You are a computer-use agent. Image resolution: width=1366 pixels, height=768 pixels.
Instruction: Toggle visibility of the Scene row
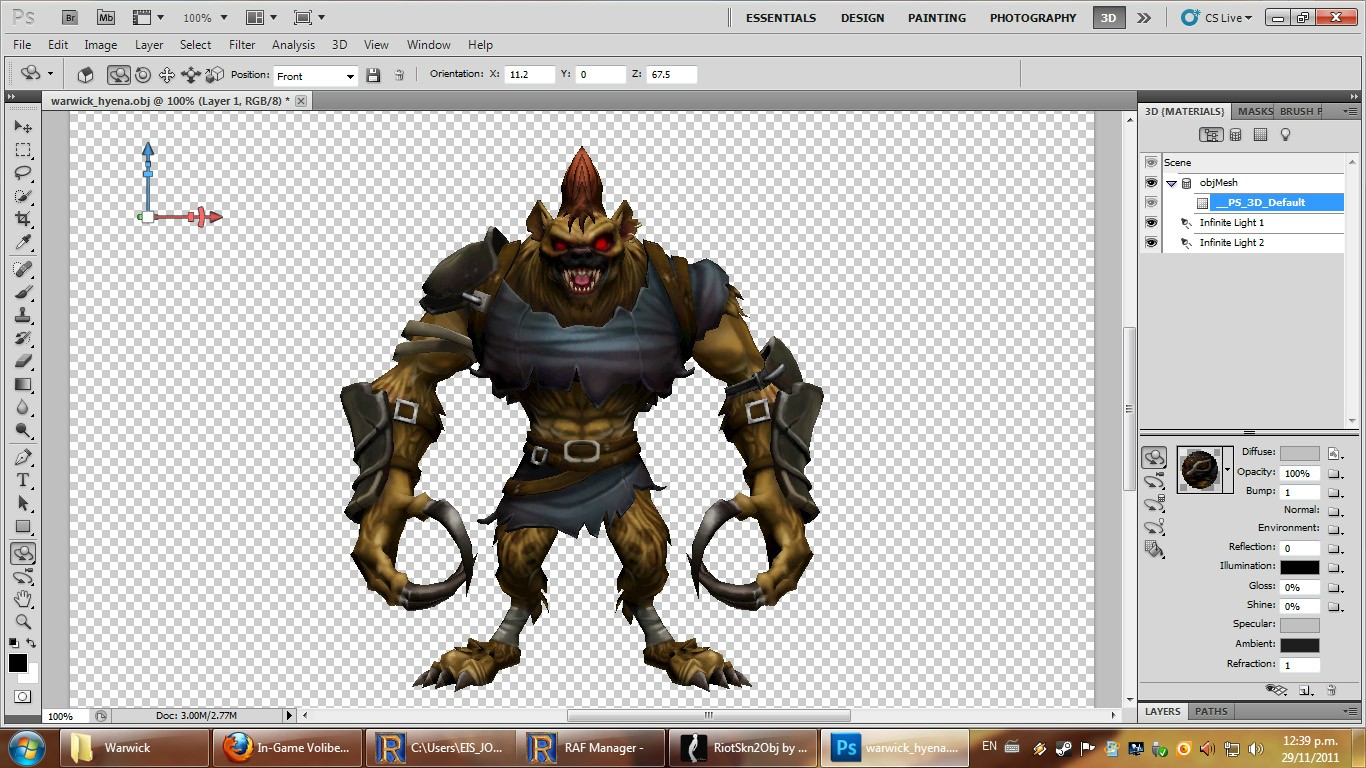(1151, 162)
